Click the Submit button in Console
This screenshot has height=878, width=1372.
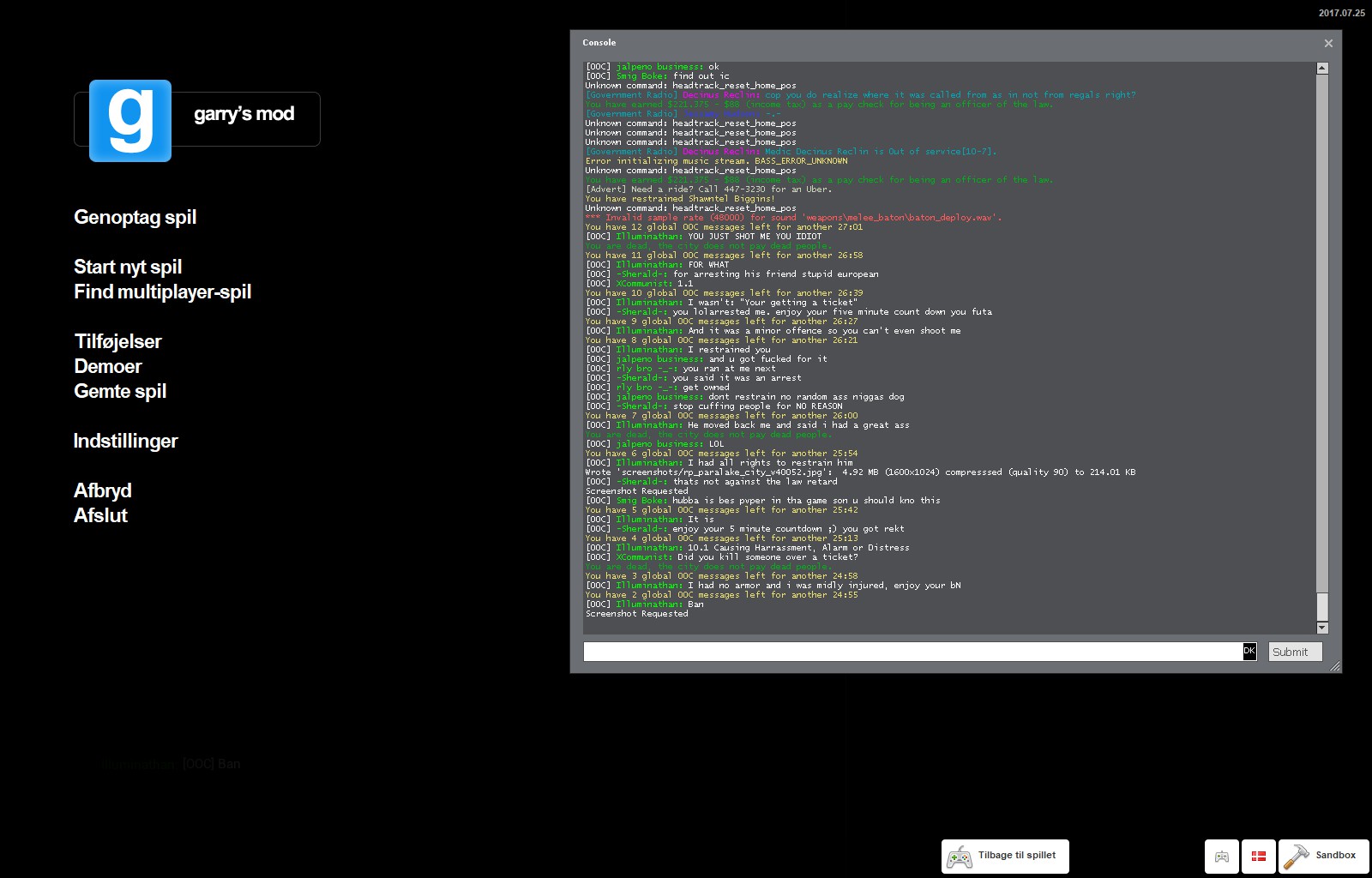pos(1295,652)
